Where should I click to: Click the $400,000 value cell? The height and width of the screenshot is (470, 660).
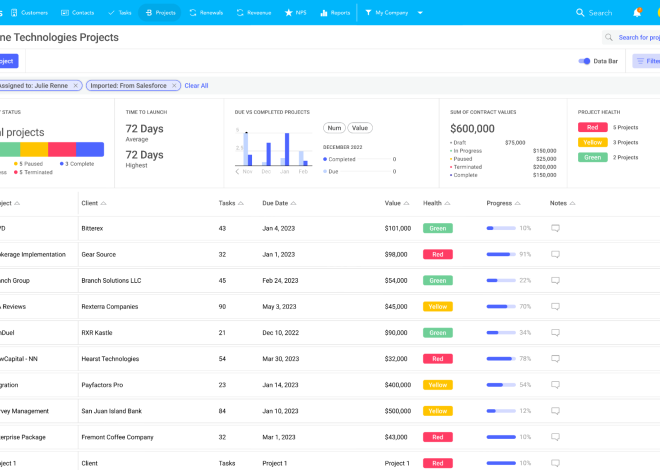[398, 385]
